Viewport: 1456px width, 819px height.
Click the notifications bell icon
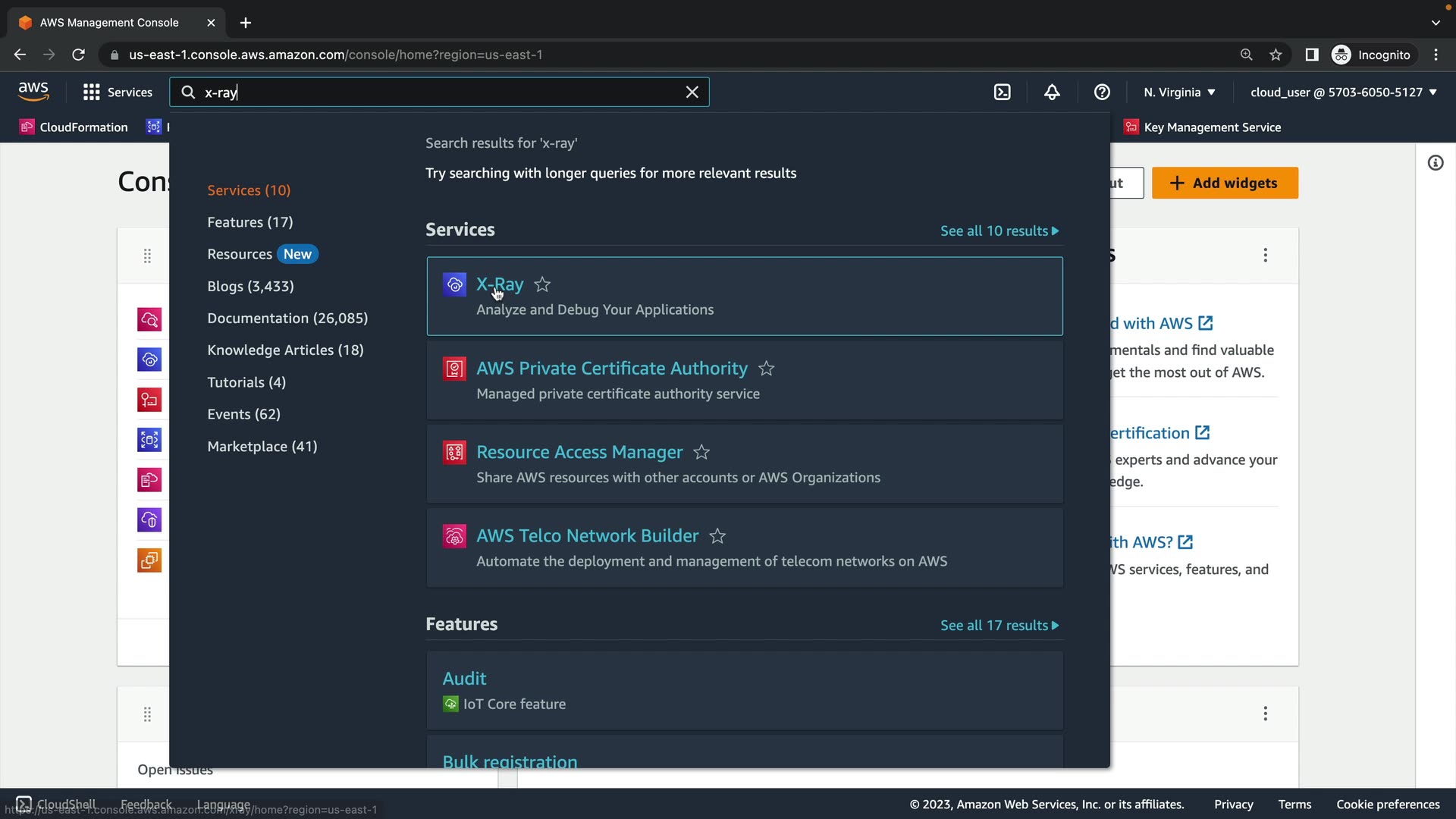(1052, 93)
